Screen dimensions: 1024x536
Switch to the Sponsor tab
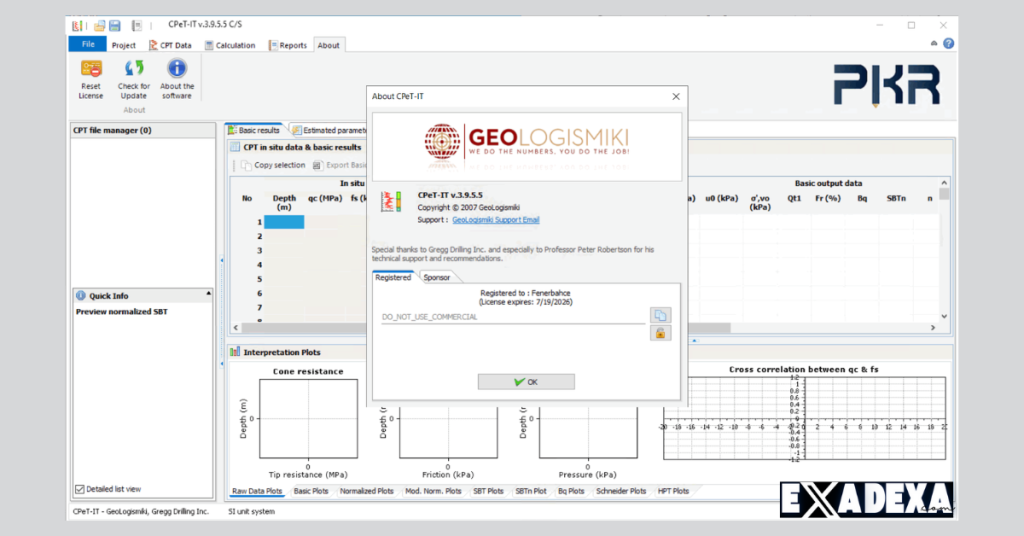click(436, 277)
